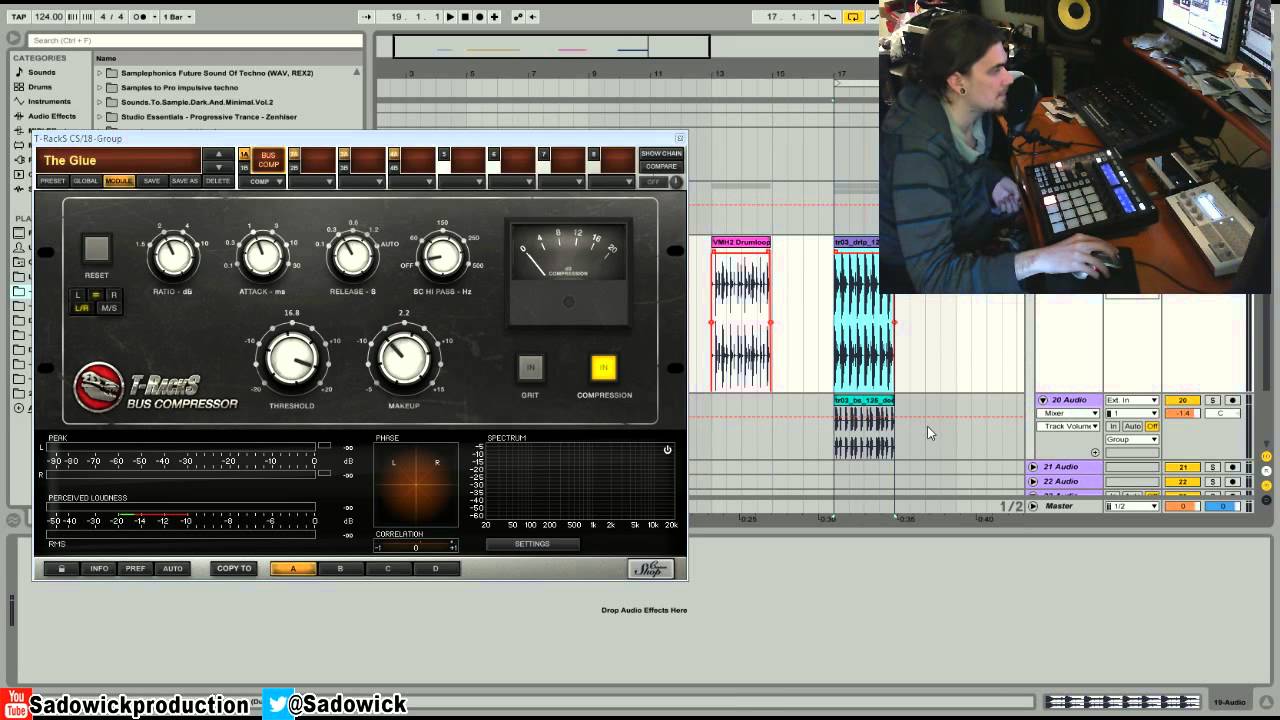The width and height of the screenshot is (1280, 720).
Task: Click the ATTACK knob
Action: (263, 256)
